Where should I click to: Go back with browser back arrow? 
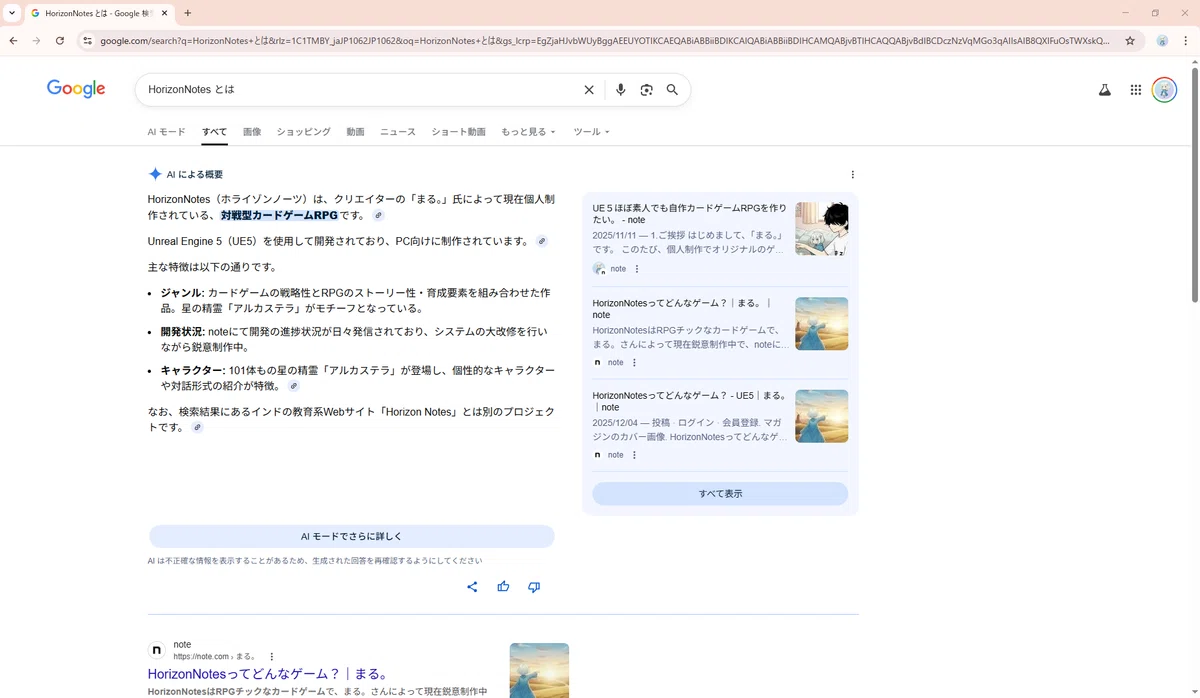13,41
